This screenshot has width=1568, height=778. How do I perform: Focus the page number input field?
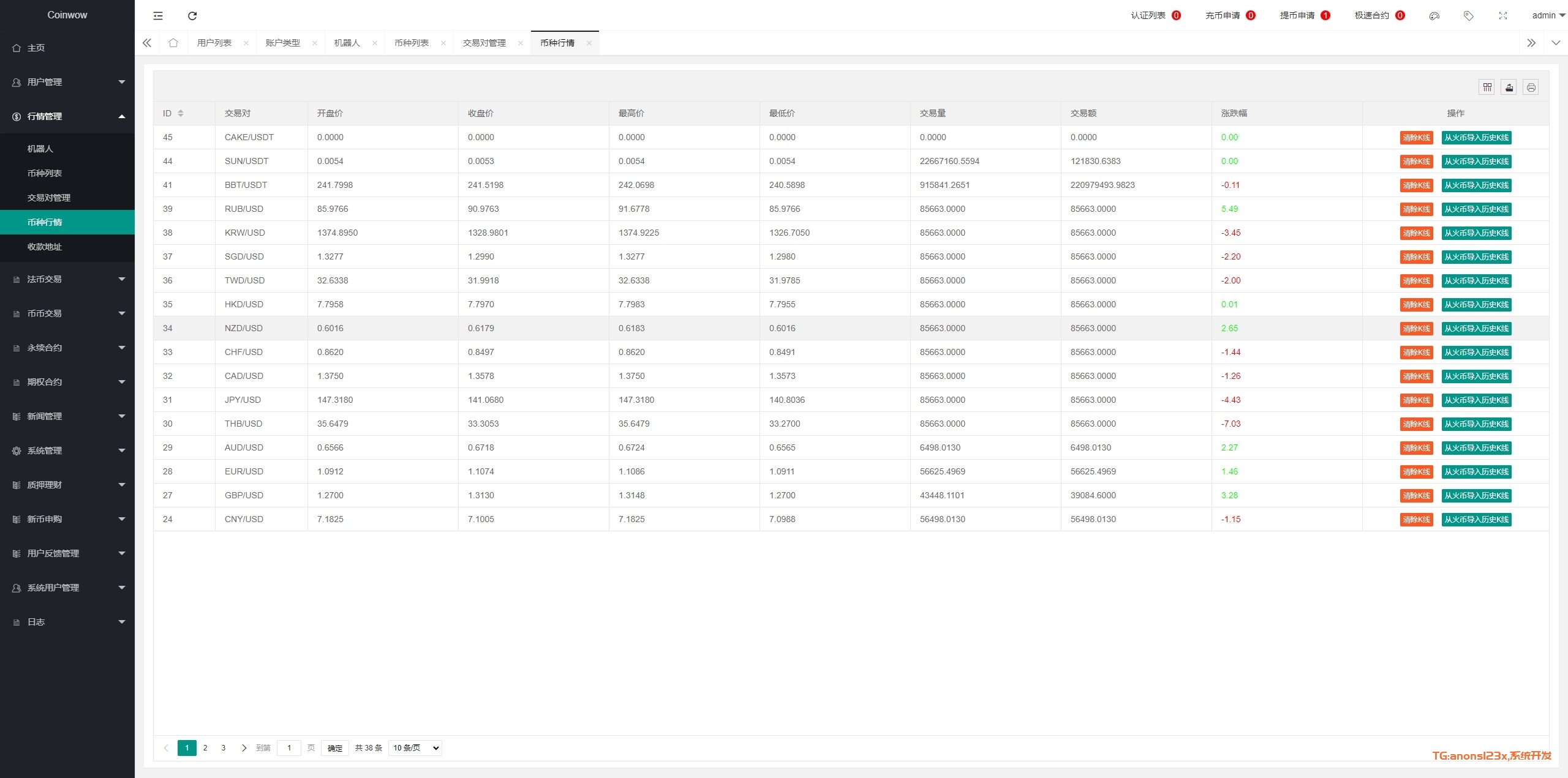point(289,748)
